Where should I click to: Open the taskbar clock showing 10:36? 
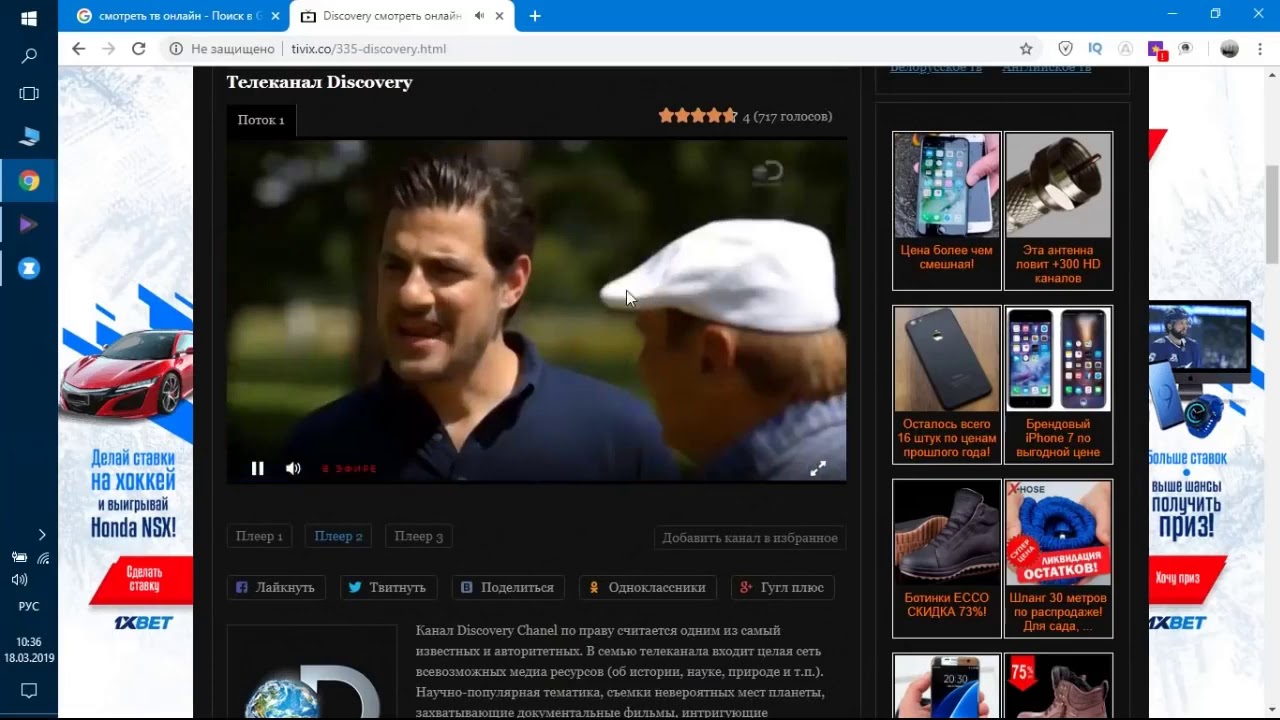point(29,650)
